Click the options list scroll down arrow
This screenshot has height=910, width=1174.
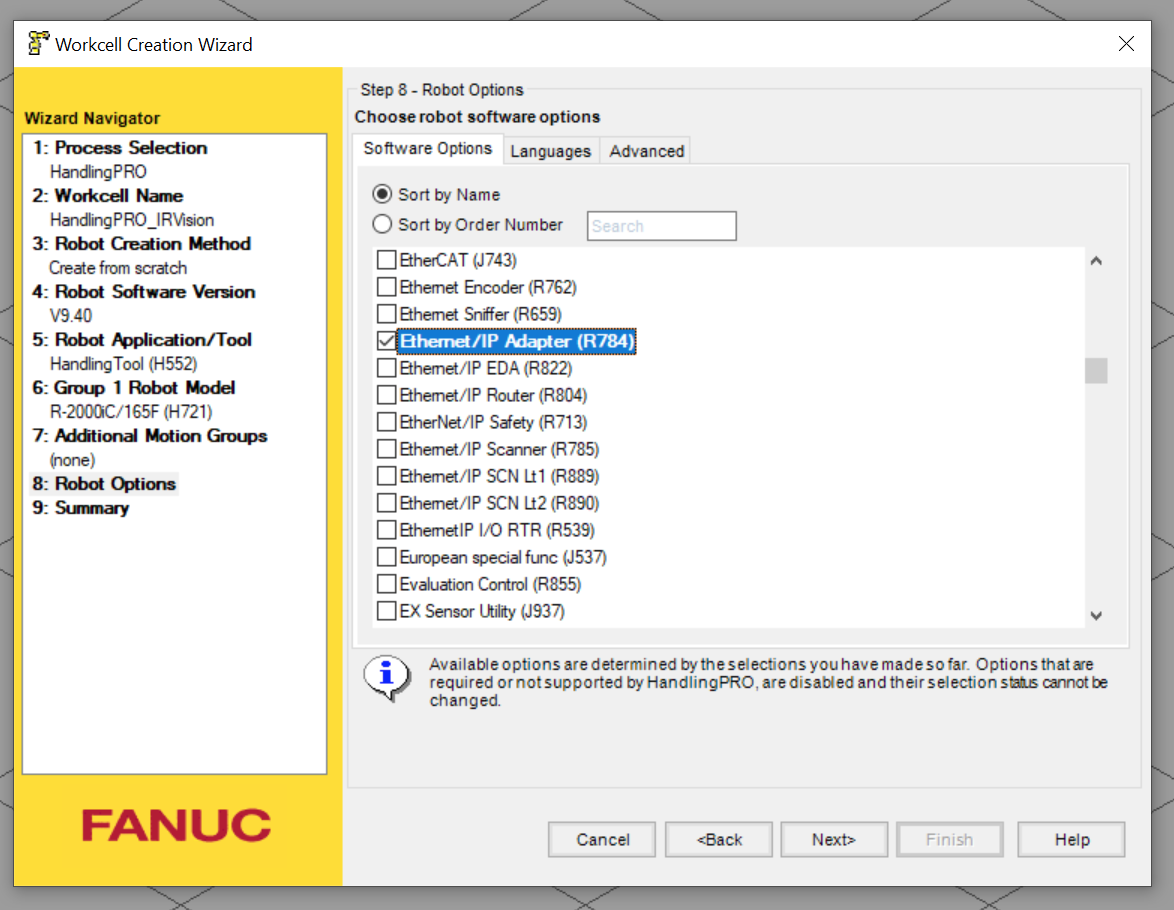point(1096,616)
